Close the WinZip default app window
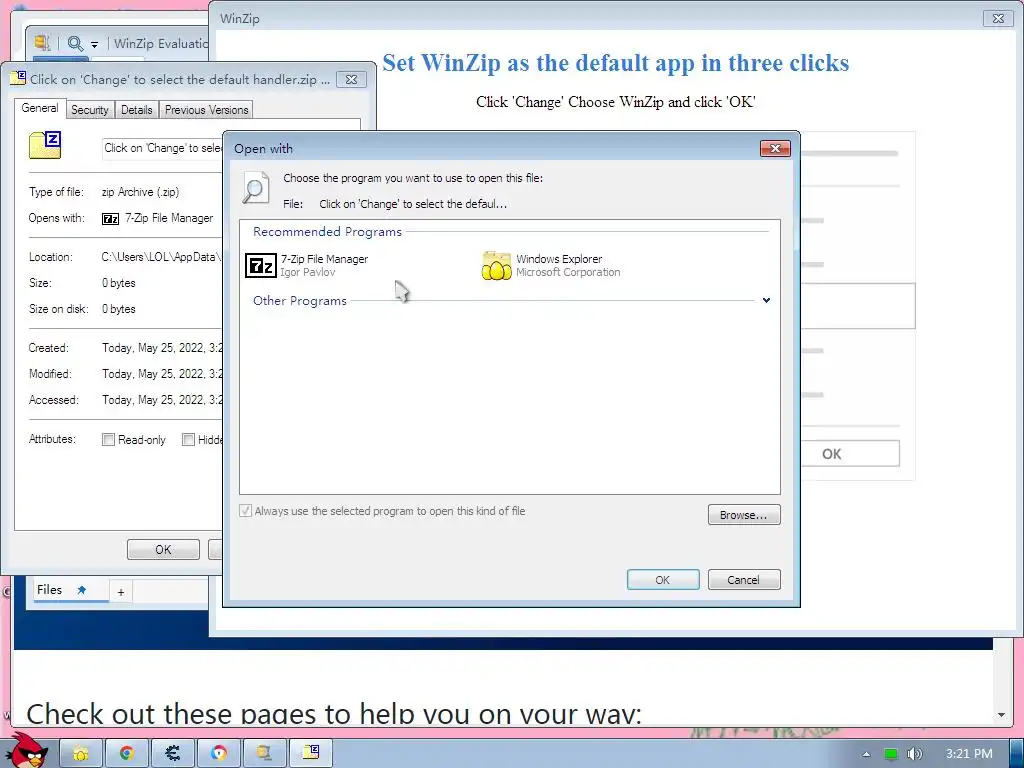Screen dimensions: 1024x768 tap(998, 18)
